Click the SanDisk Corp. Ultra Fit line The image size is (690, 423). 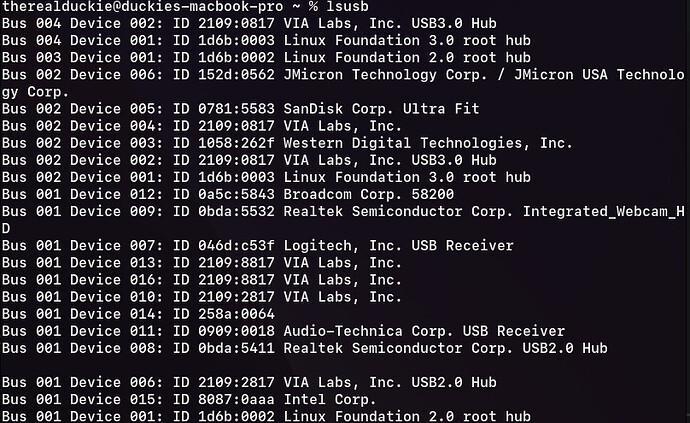tap(240, 109)
